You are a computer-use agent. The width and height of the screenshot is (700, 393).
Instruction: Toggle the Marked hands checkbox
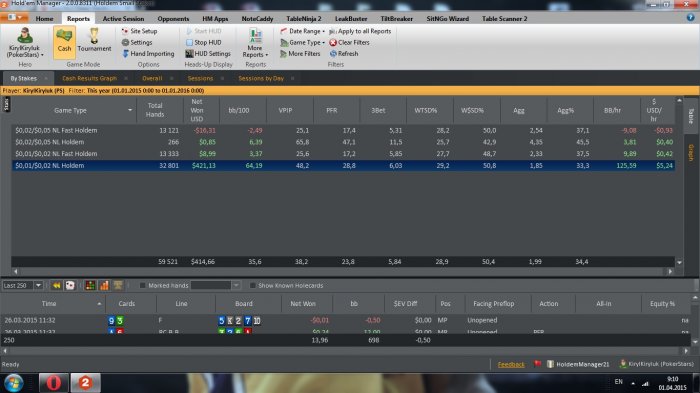142,285
